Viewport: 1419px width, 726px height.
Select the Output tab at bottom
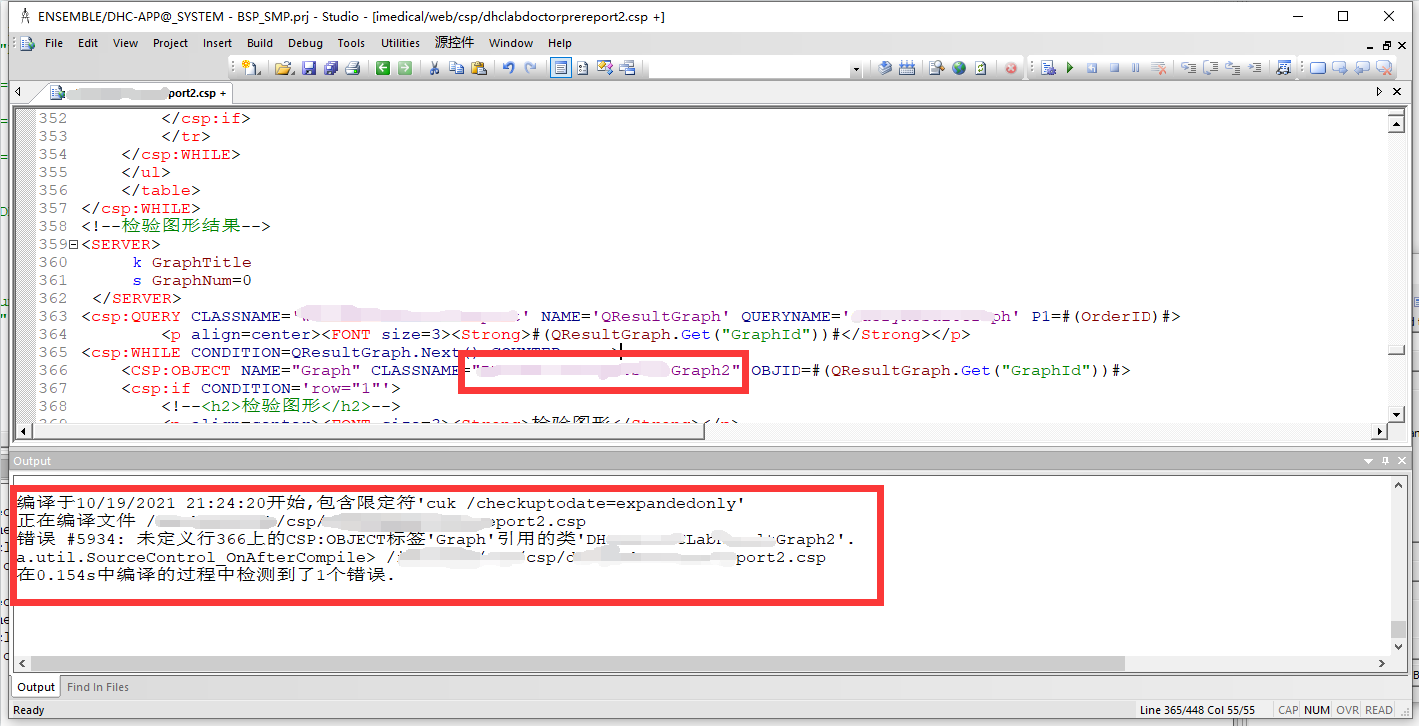[x=36, y=687]
